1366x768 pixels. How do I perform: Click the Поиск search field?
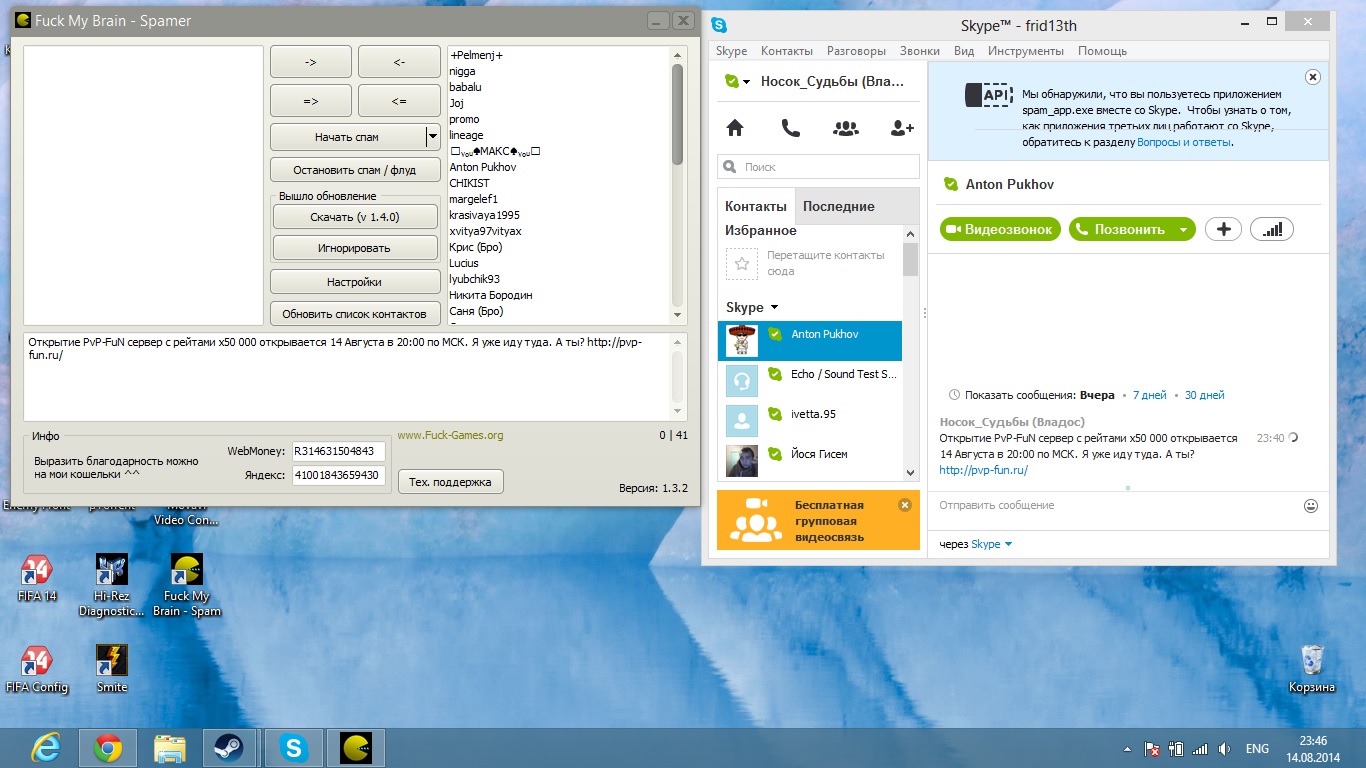click(x=818, y=167)
